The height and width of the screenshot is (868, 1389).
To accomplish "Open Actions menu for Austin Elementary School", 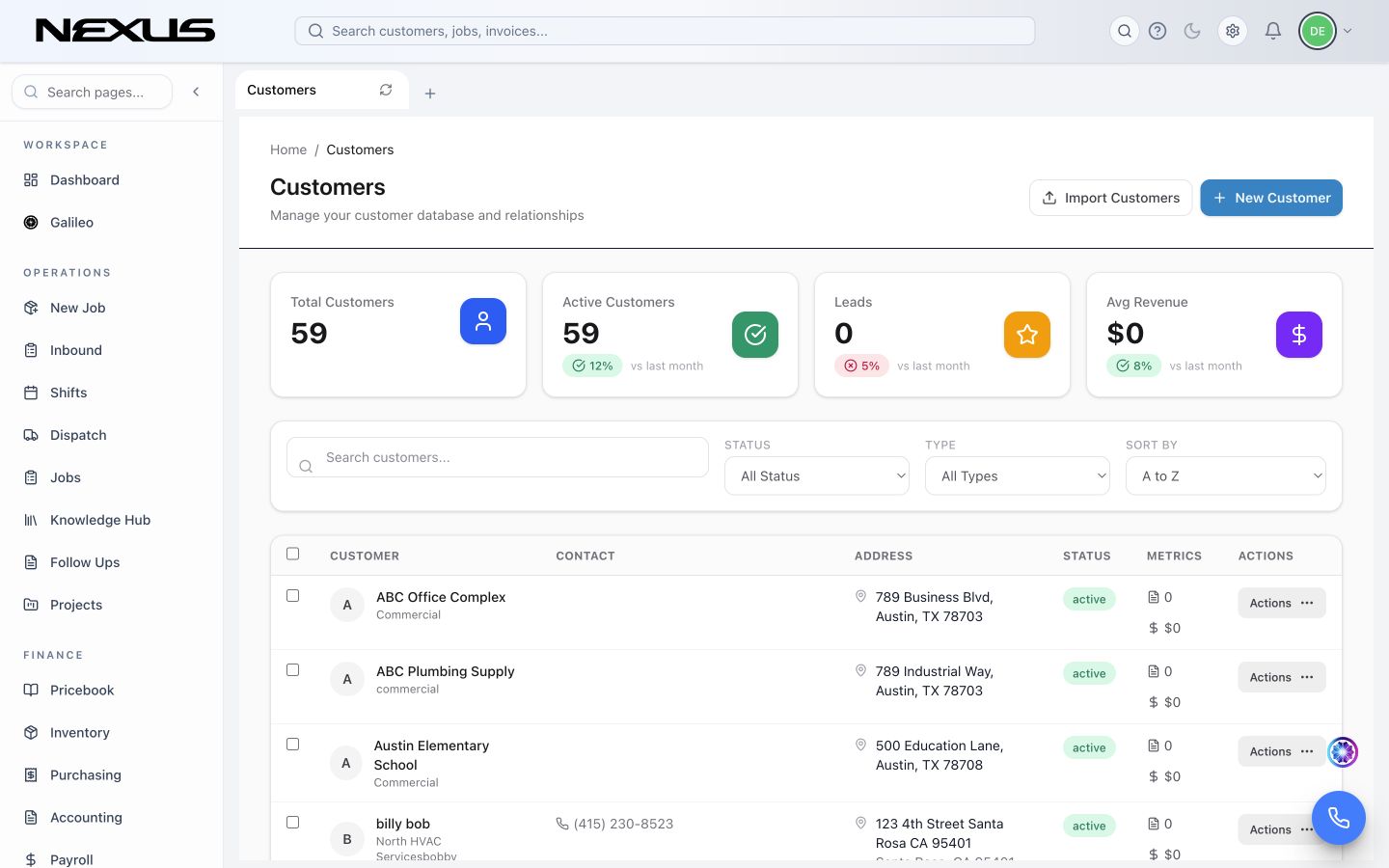I will 1282,751.
